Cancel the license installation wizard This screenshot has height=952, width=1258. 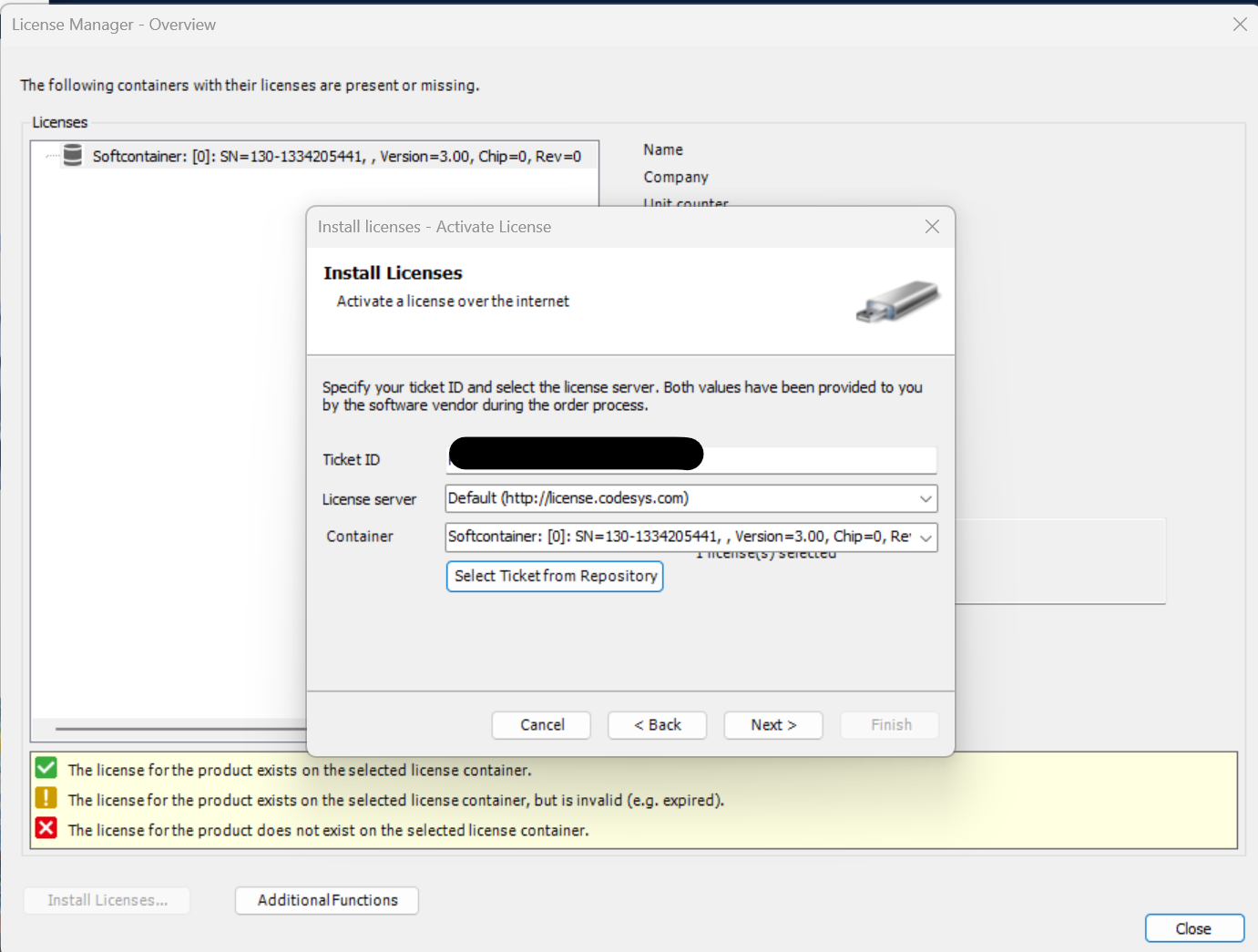(x=541, y=725)
